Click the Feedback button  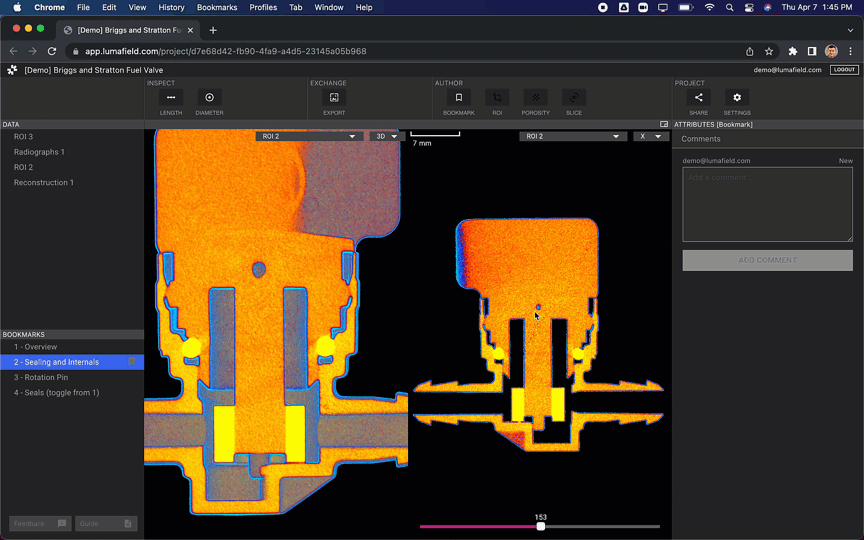pyautogui.click(x=40, y=523)
